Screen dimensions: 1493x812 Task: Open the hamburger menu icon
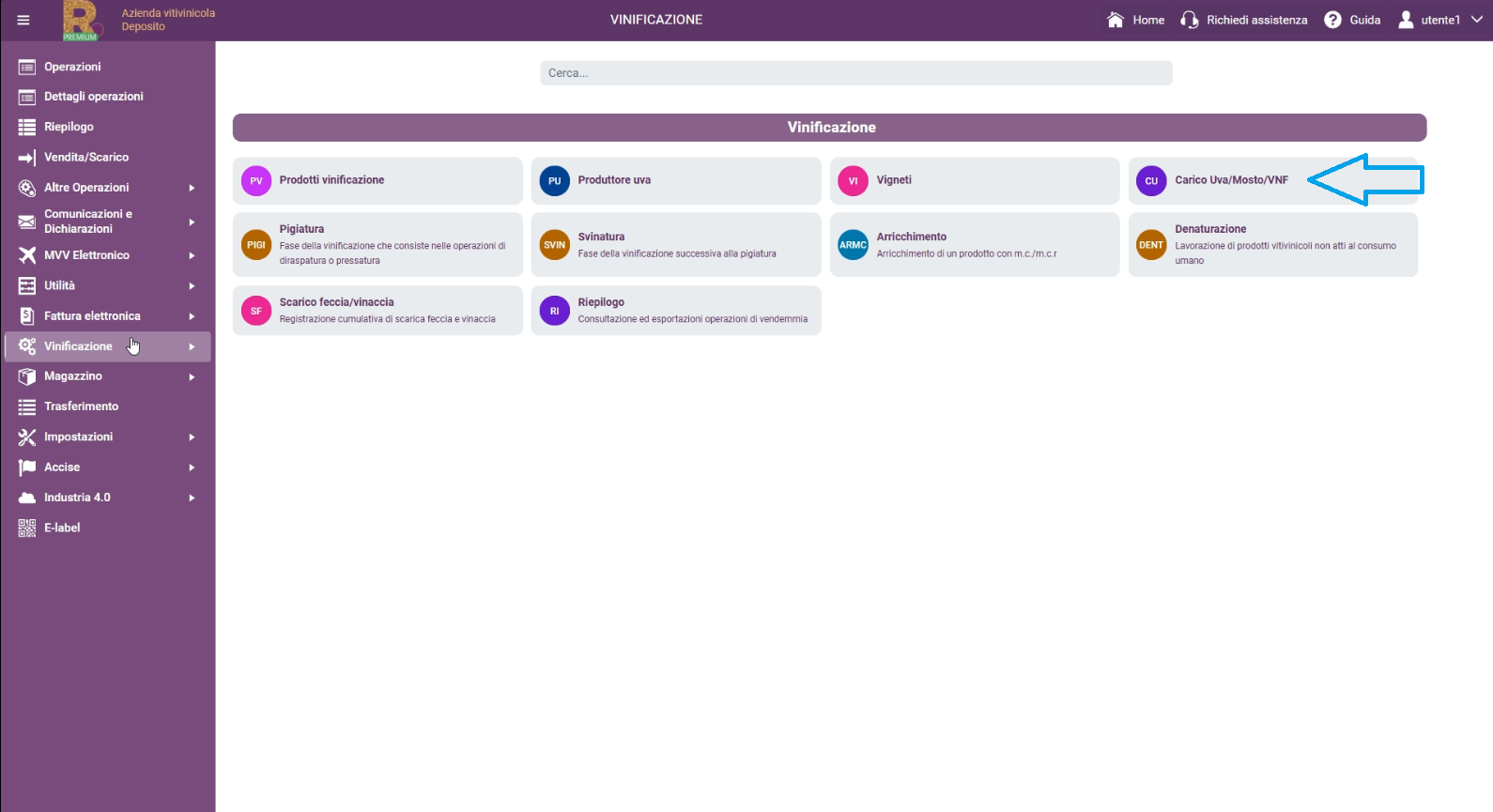23,20
